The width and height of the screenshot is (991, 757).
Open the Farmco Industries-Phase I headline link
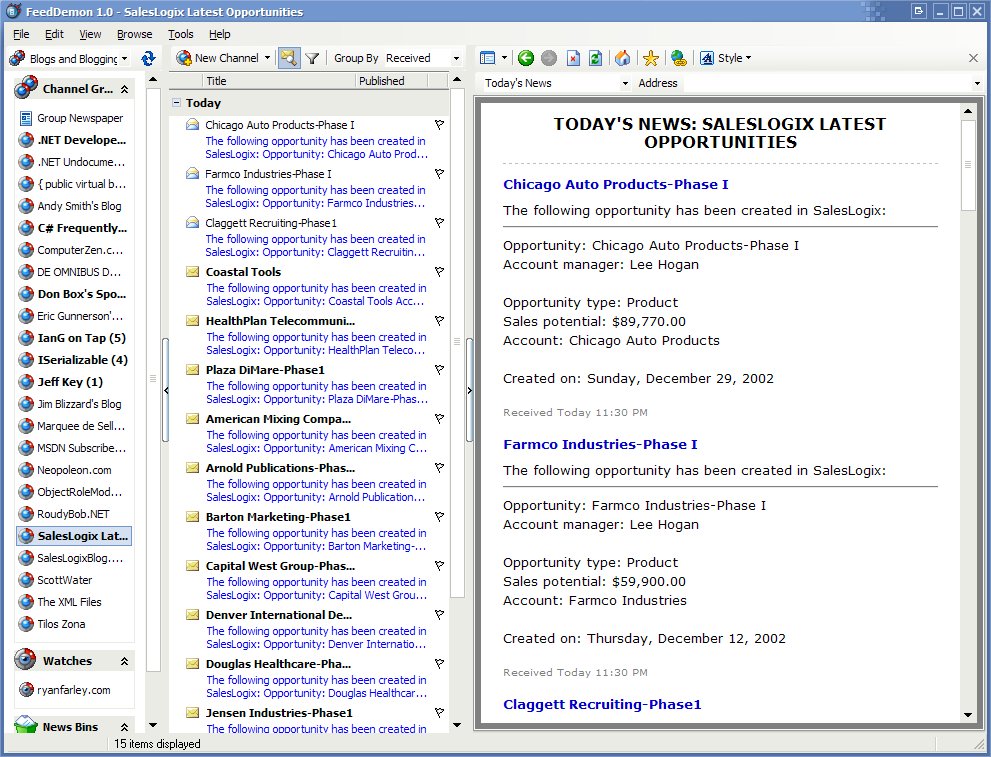coord(600,444)
